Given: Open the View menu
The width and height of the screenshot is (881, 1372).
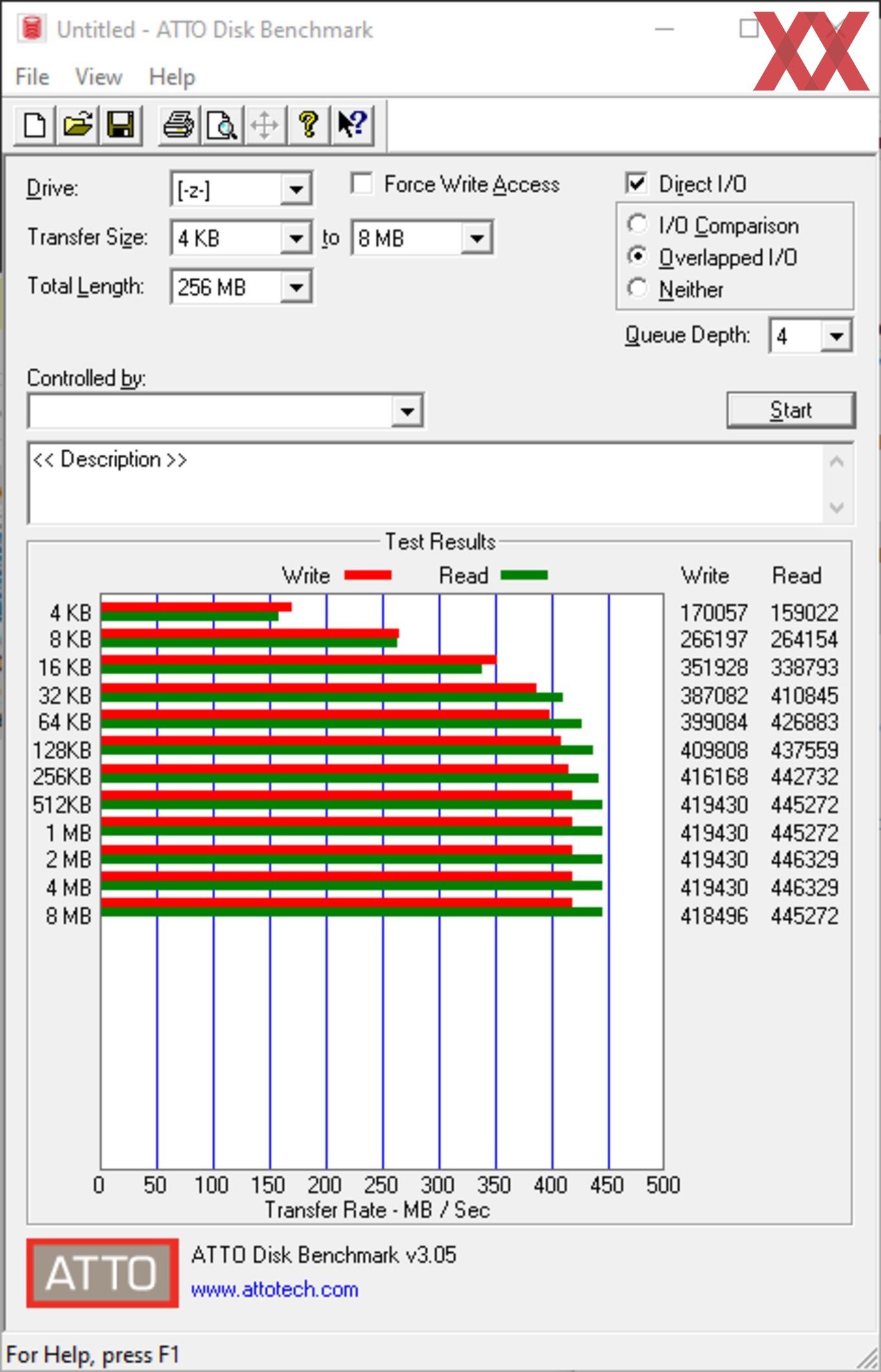Looking at the screenshot, I should pyautogui.click(x=98, y=76).
